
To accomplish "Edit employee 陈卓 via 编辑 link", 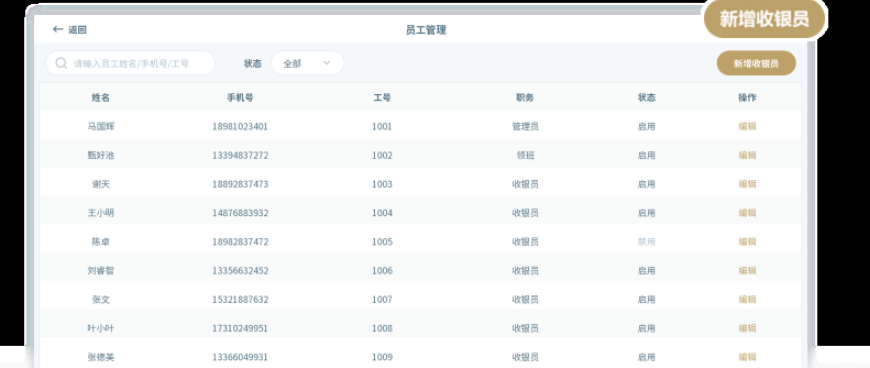I will 747,242.
